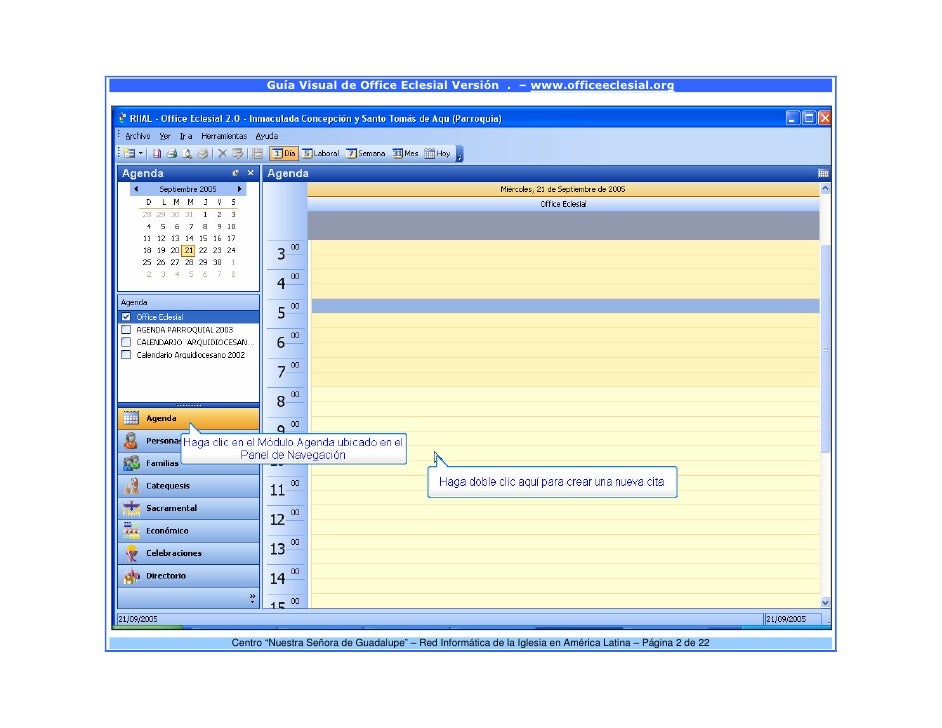Click the calendar icon in Agenda header right
Image resolution: width=942 pixels, height=728 pixels.
tap(823, 173)
